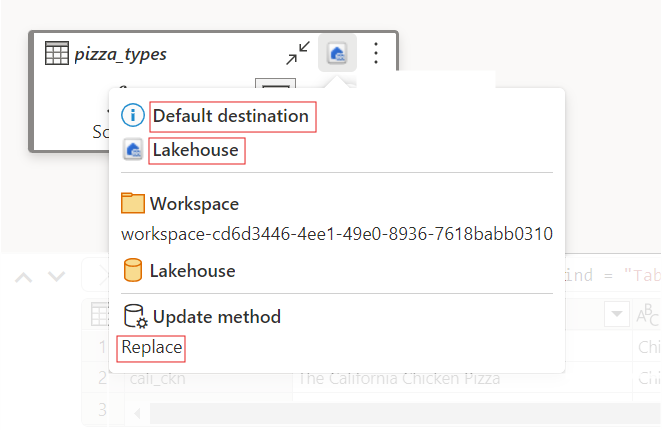Click the Lakehouse destination icon on pizza_types
The height and width of the screenshot is (430, 662).
pos(337,53)
